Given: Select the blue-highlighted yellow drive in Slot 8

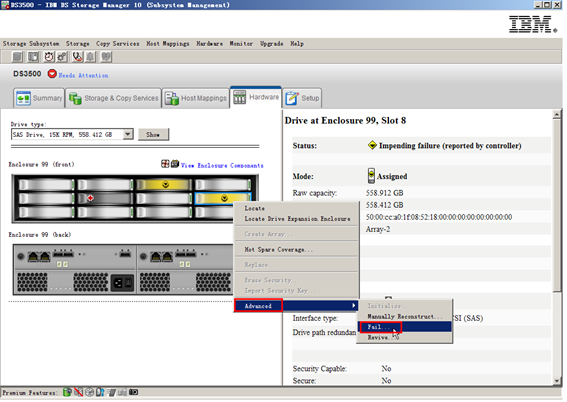Looking at the screenshot, I should tap(223, 198).
